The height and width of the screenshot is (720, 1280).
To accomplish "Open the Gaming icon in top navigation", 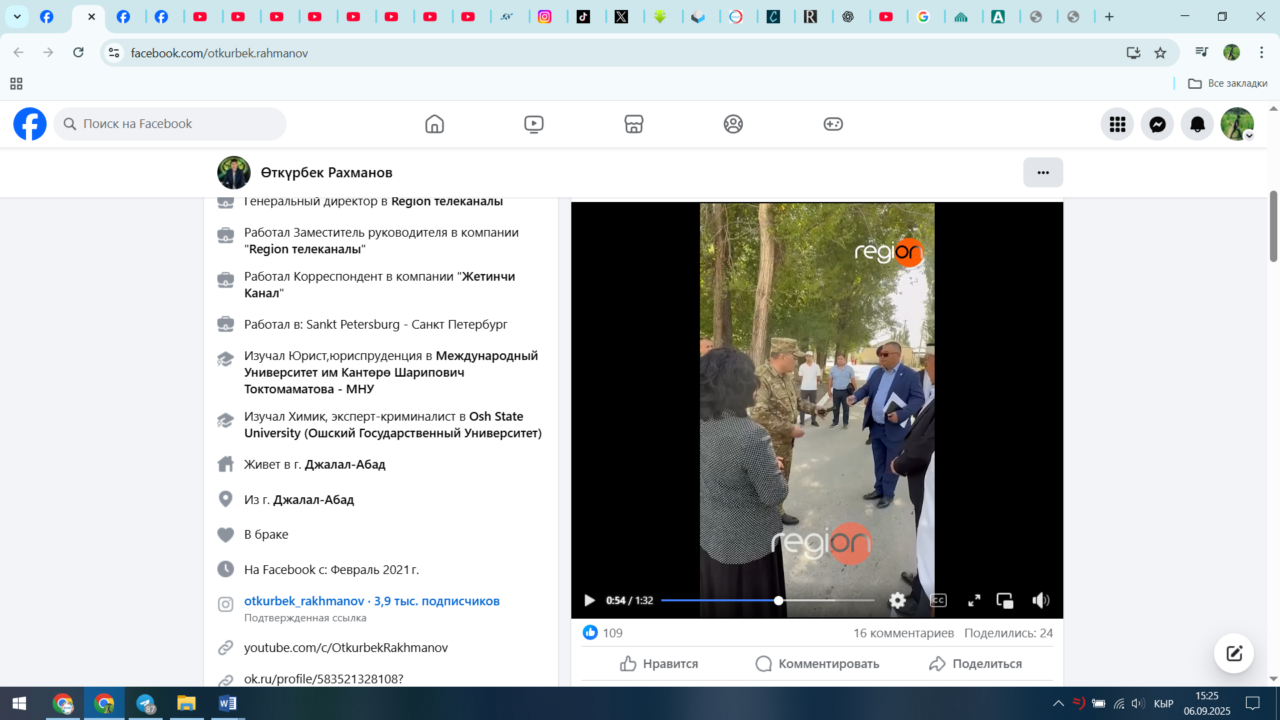I will pyautogui.click(x=833, y=124).
